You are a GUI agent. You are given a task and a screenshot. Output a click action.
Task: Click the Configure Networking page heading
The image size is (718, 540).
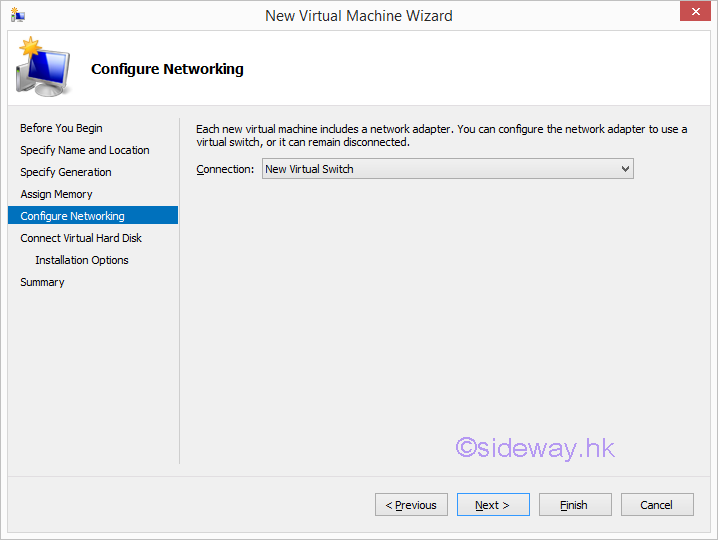tap(167, 69)
